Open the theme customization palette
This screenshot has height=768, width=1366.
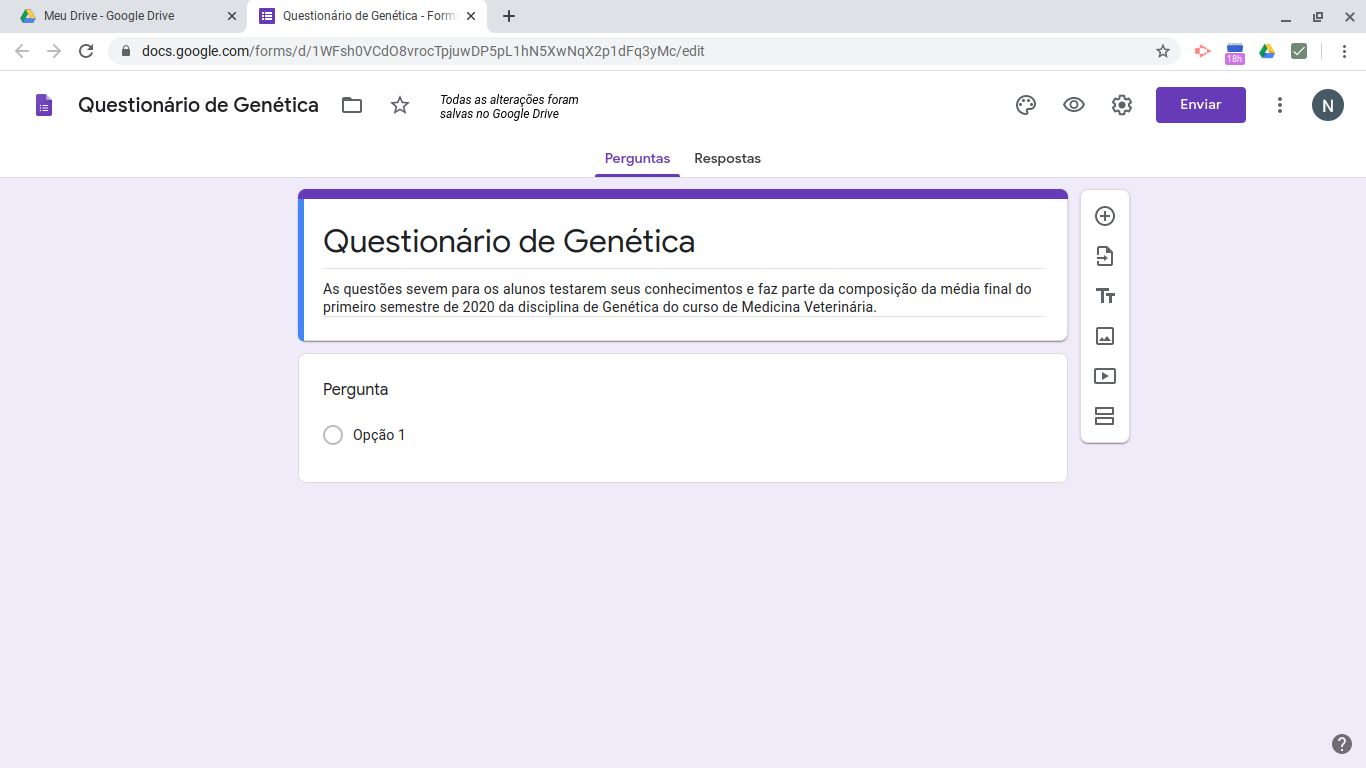(x=1026, y=105)
